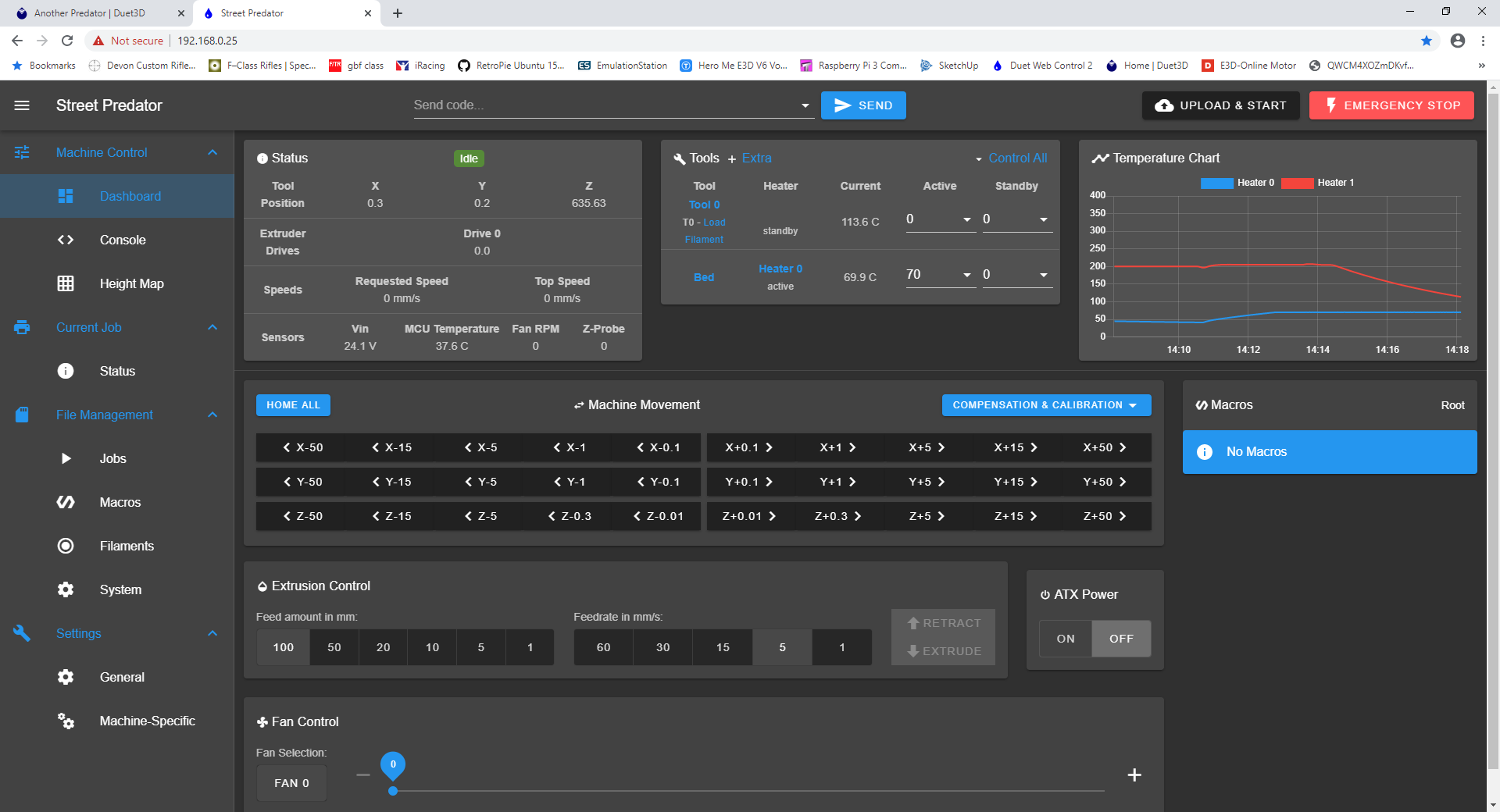The image size is (1500, 812).
Task: Click the fan speed slider track
Action: point(748,791)
